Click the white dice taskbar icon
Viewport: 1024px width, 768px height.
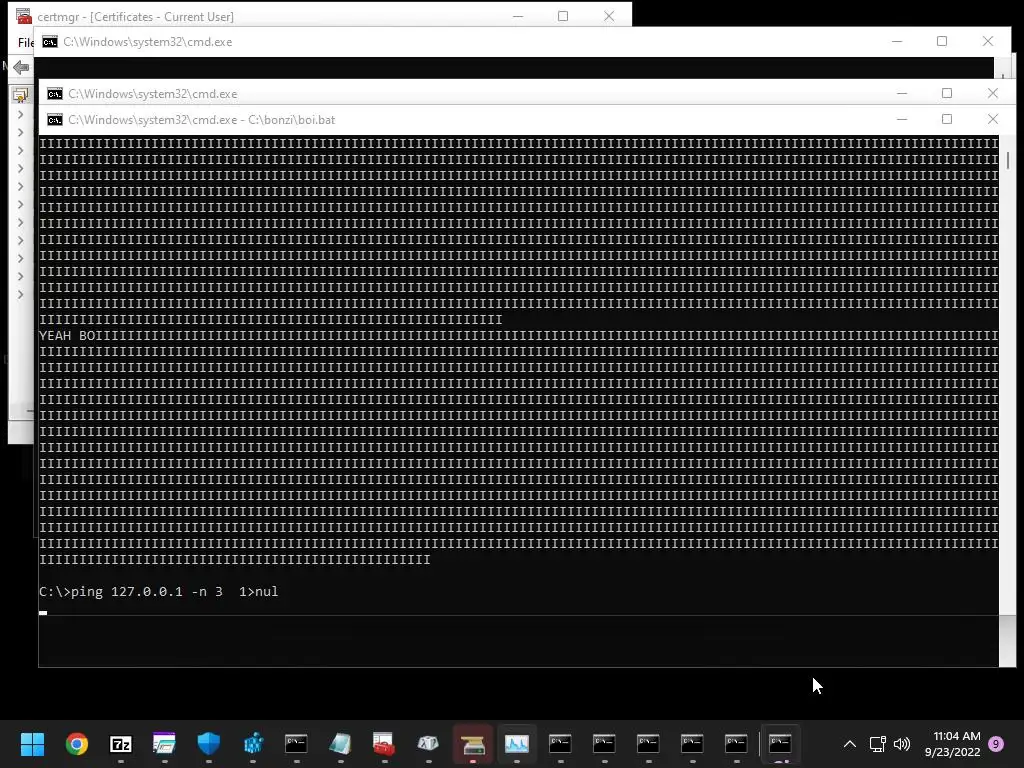click(428, 744)
